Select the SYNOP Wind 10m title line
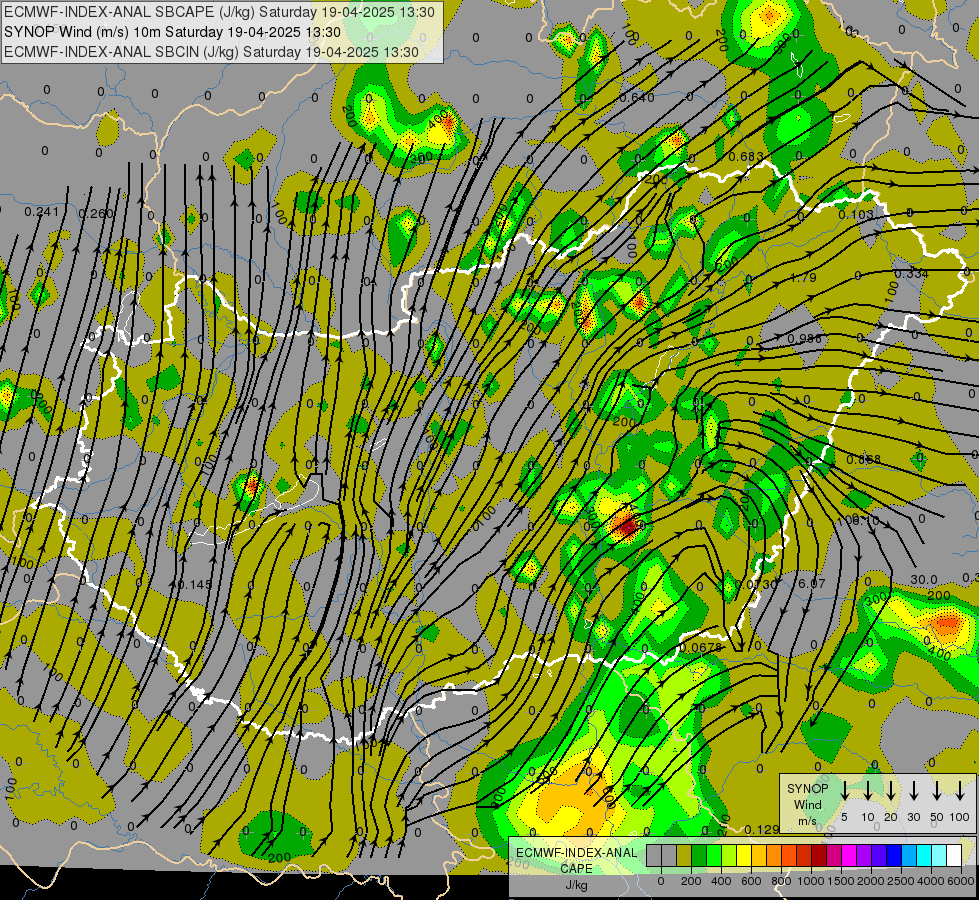 tap(172, 32)
